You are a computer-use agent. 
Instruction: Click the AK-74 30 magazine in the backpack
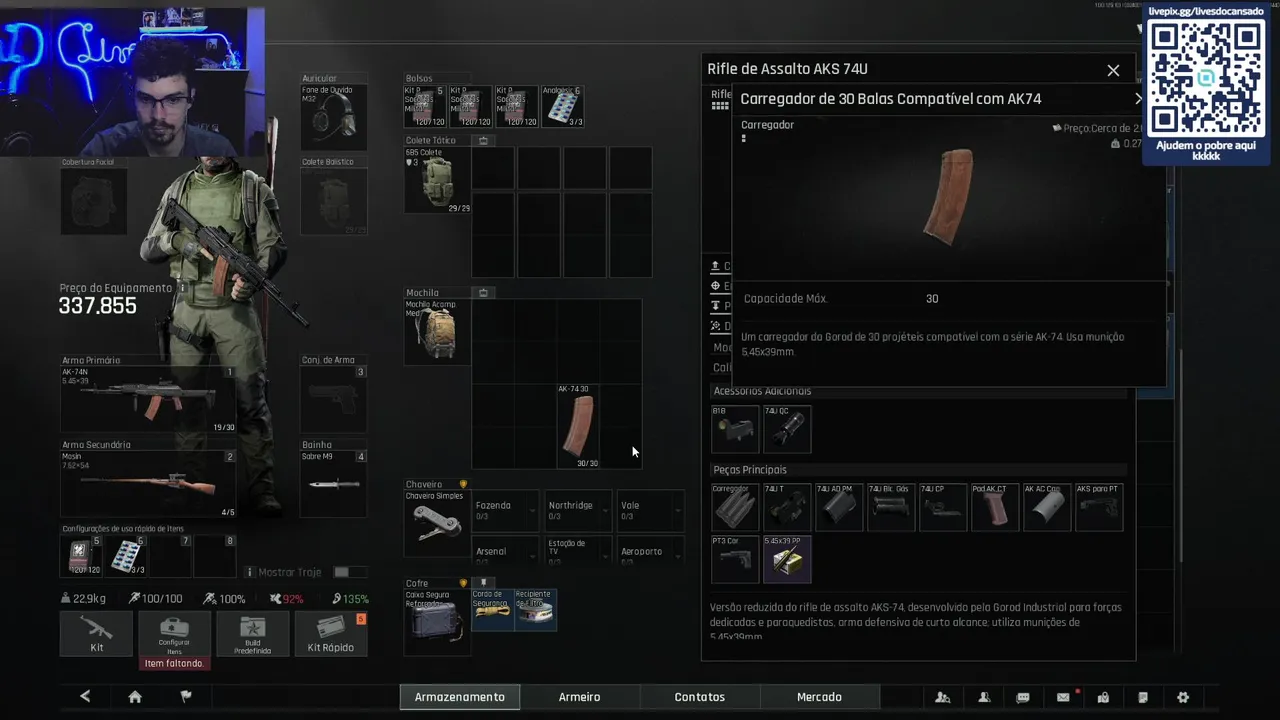coord(579,426)
